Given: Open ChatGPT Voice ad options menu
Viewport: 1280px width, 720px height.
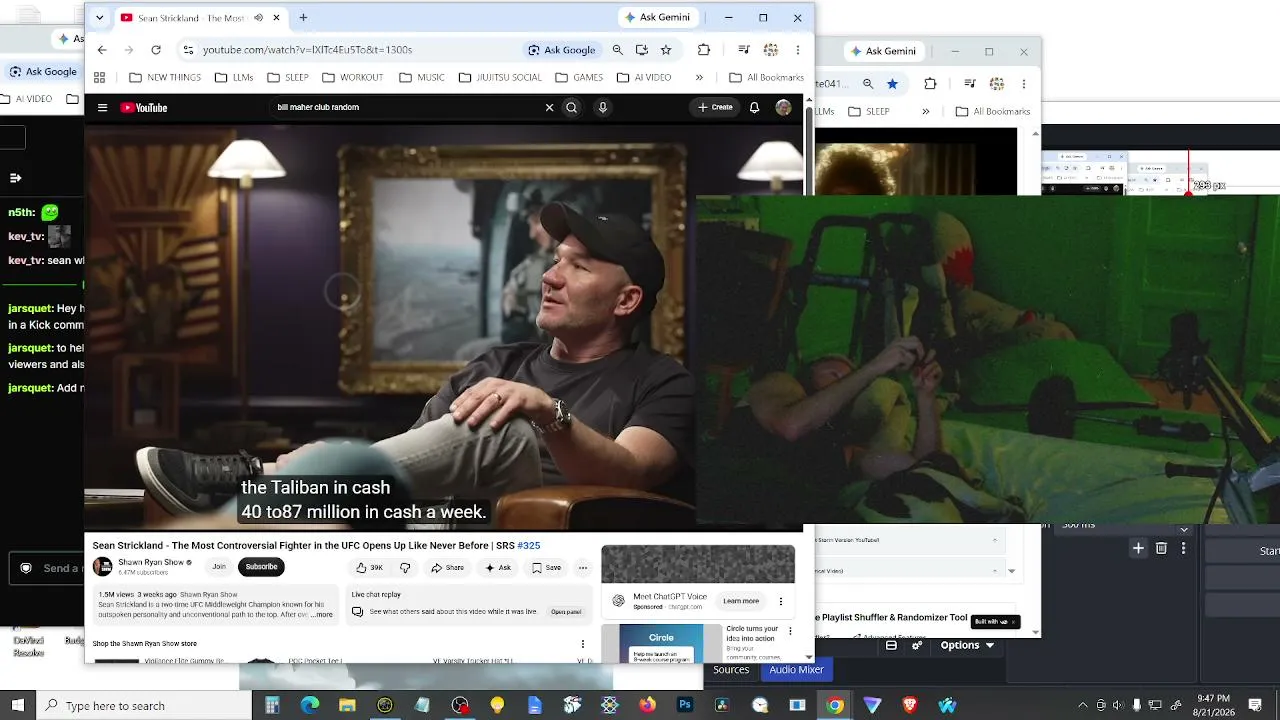Looking at the screenshot, I should (781, 601).
